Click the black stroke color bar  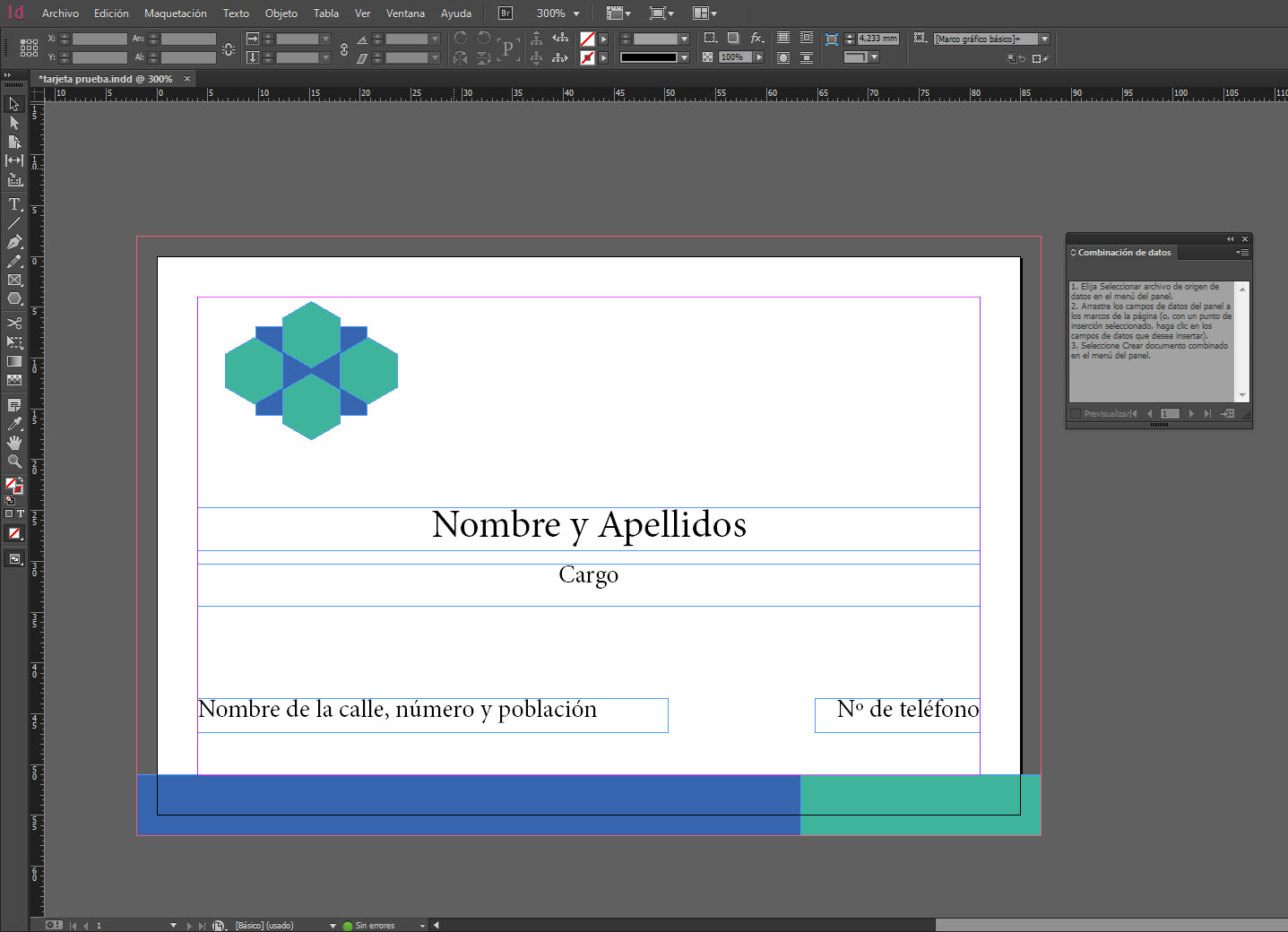[x=648, y=57]
